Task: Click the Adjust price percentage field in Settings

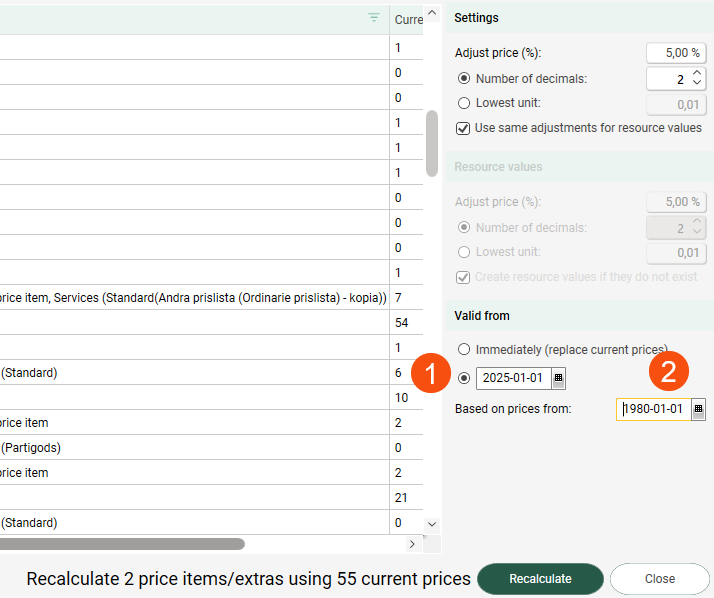Action: 676,53
